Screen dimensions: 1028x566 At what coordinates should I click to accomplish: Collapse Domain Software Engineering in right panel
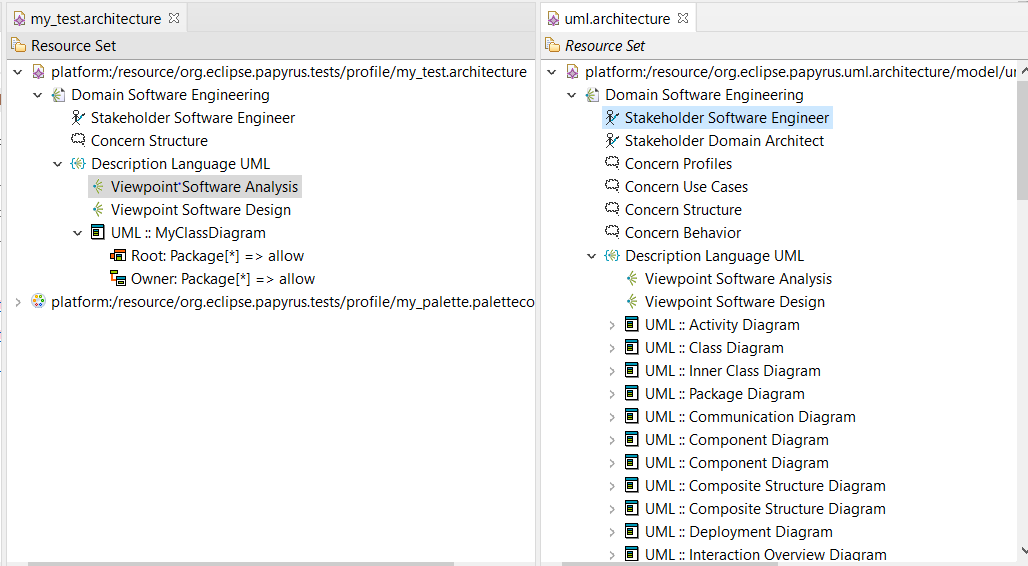click(x=572, y=95)
